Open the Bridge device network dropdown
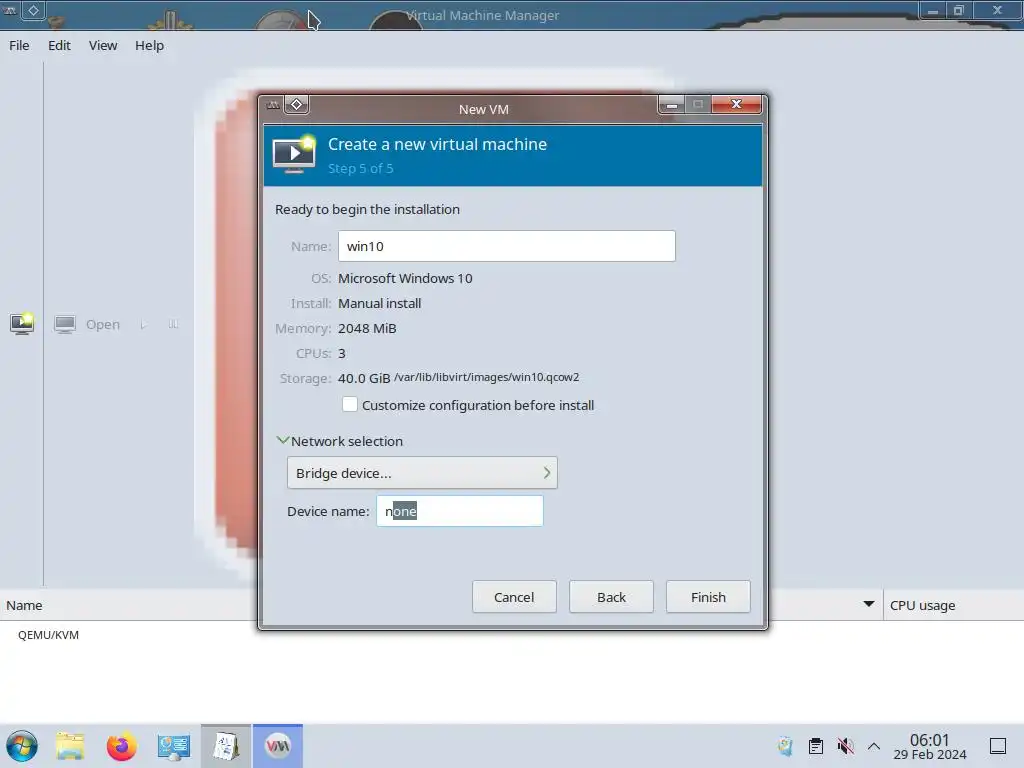The image size is (1024, 768). (x=422, y=473)
